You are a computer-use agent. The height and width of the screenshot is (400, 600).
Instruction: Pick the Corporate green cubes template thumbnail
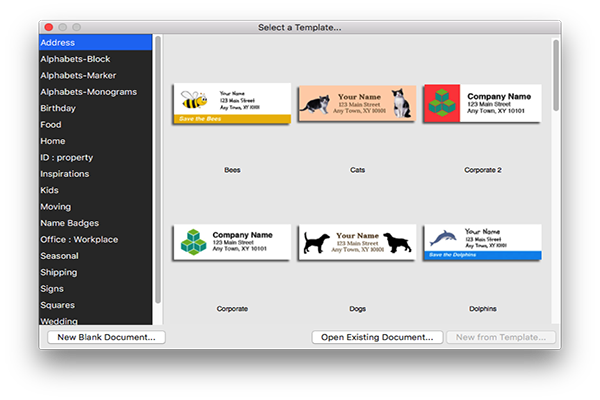[232, 242]
